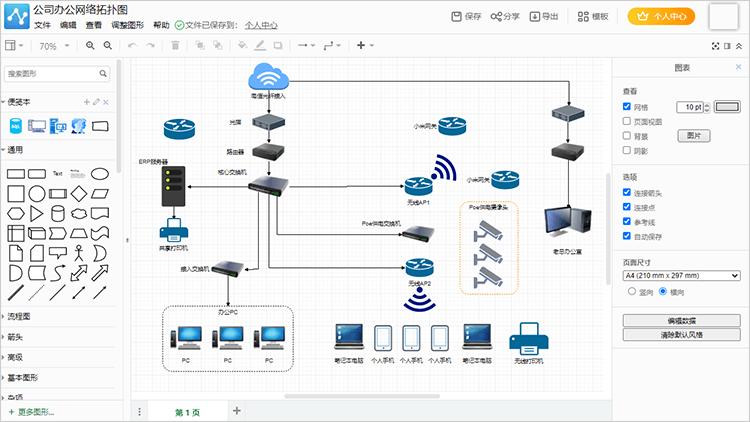Toggle the fullscreen icon above the panel
750x422 pixels.
[716, 46]
